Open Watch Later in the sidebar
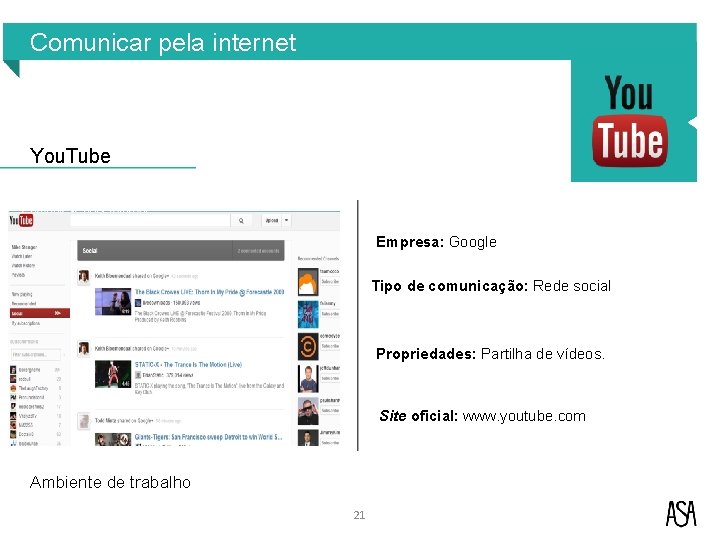The image size is (720, 540). point(22,256)
